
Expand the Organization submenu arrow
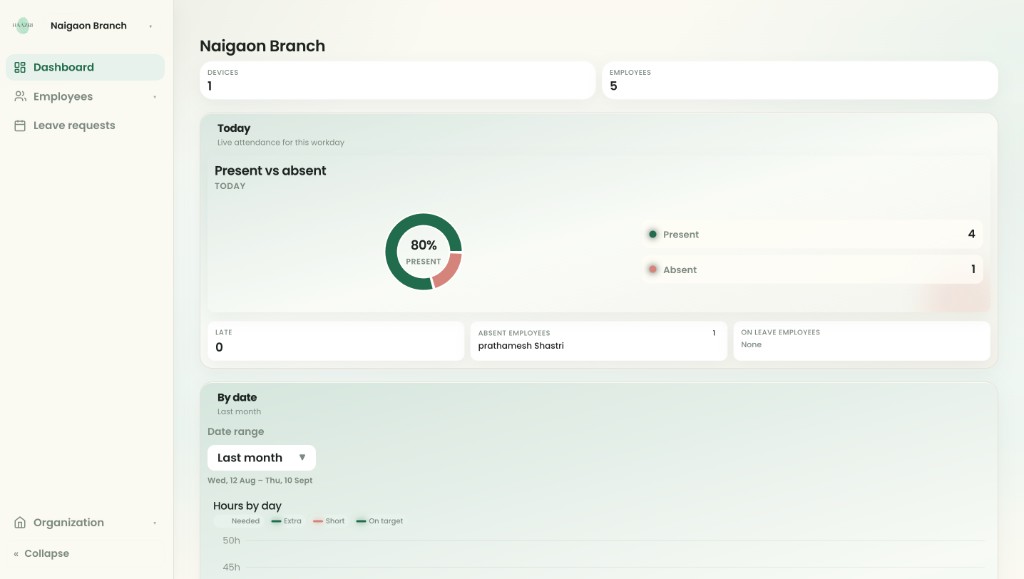[x=155, y=523]
